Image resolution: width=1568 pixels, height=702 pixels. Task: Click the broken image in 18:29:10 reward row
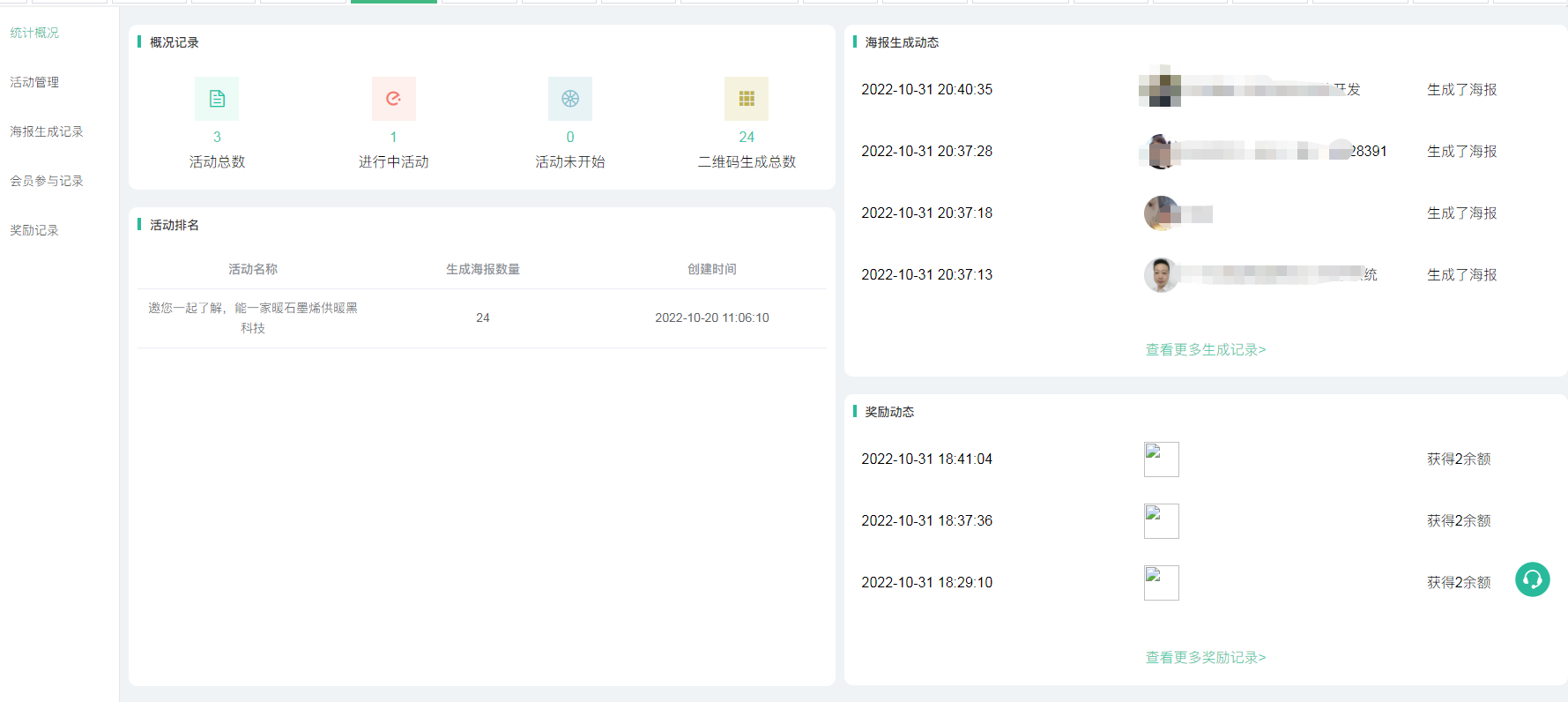pos(1161,583)
